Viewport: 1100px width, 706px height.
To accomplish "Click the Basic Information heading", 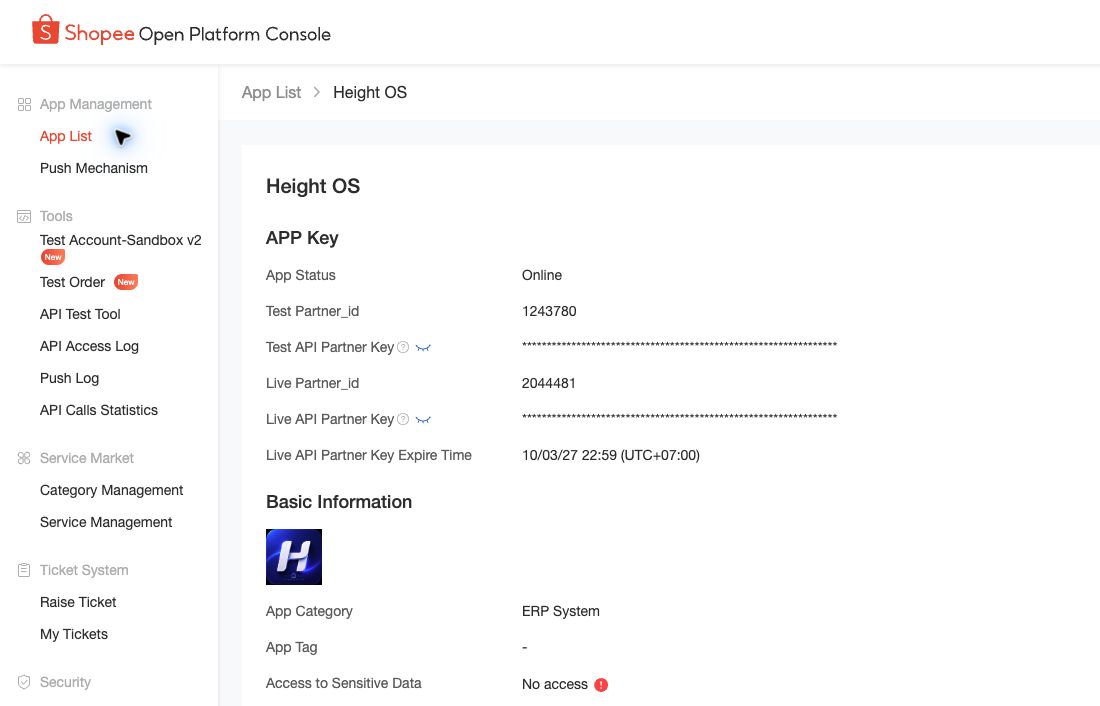I will 339,502.
